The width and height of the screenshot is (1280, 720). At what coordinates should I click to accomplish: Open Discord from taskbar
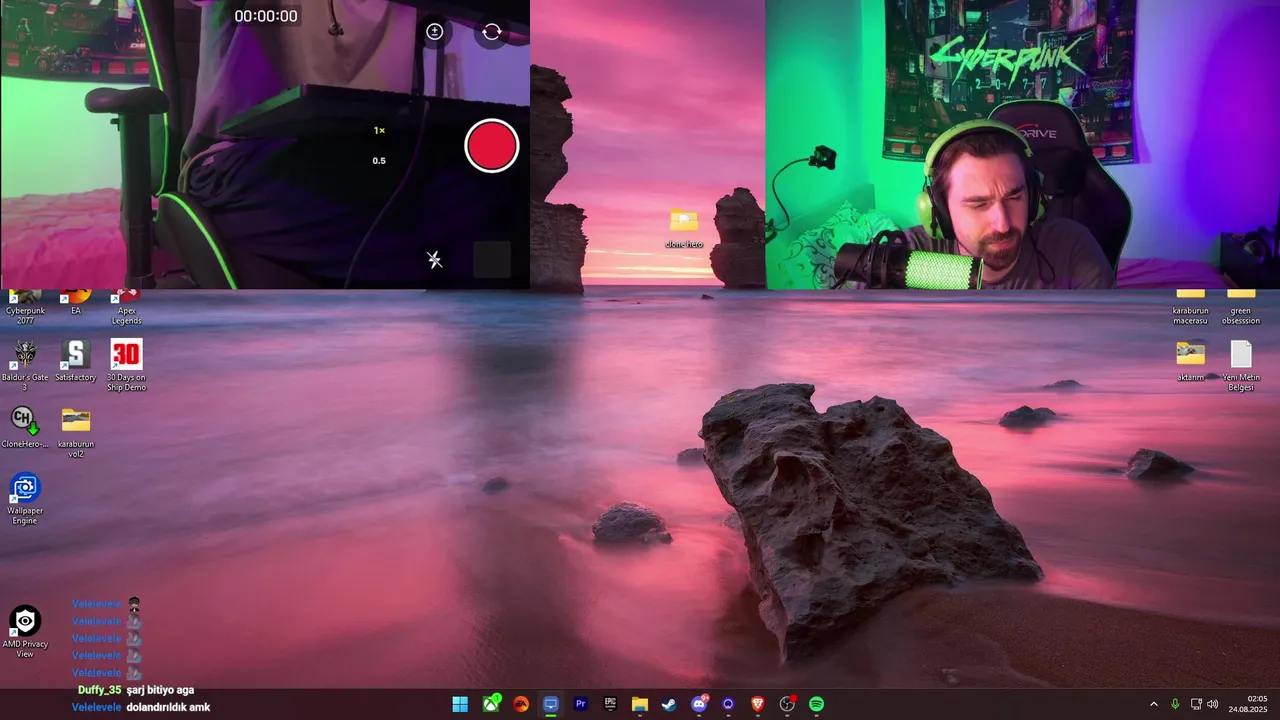tap(699, 704)
